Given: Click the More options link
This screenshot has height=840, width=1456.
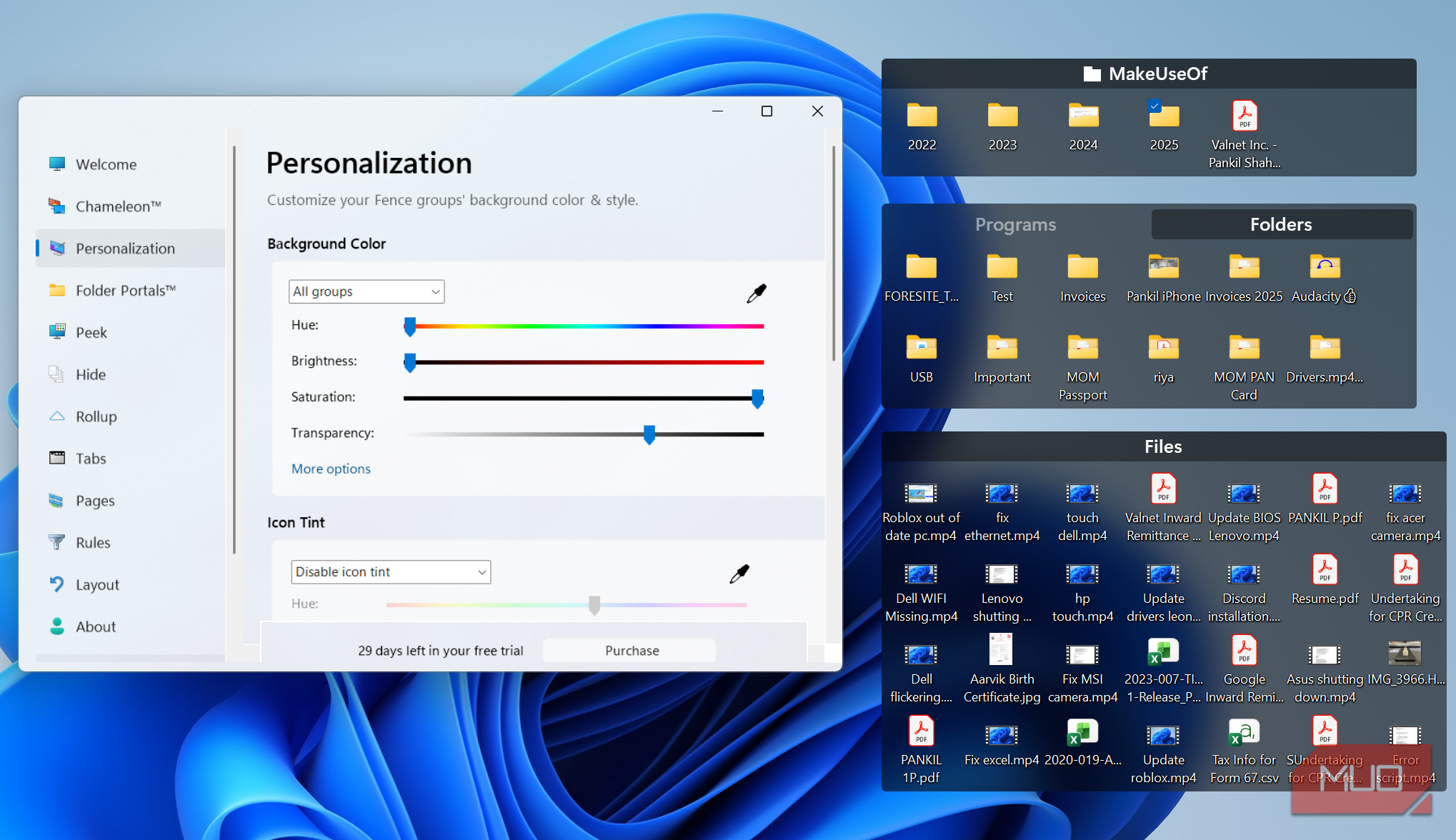Looking at the screenshot, I should [x=331, y=469].
